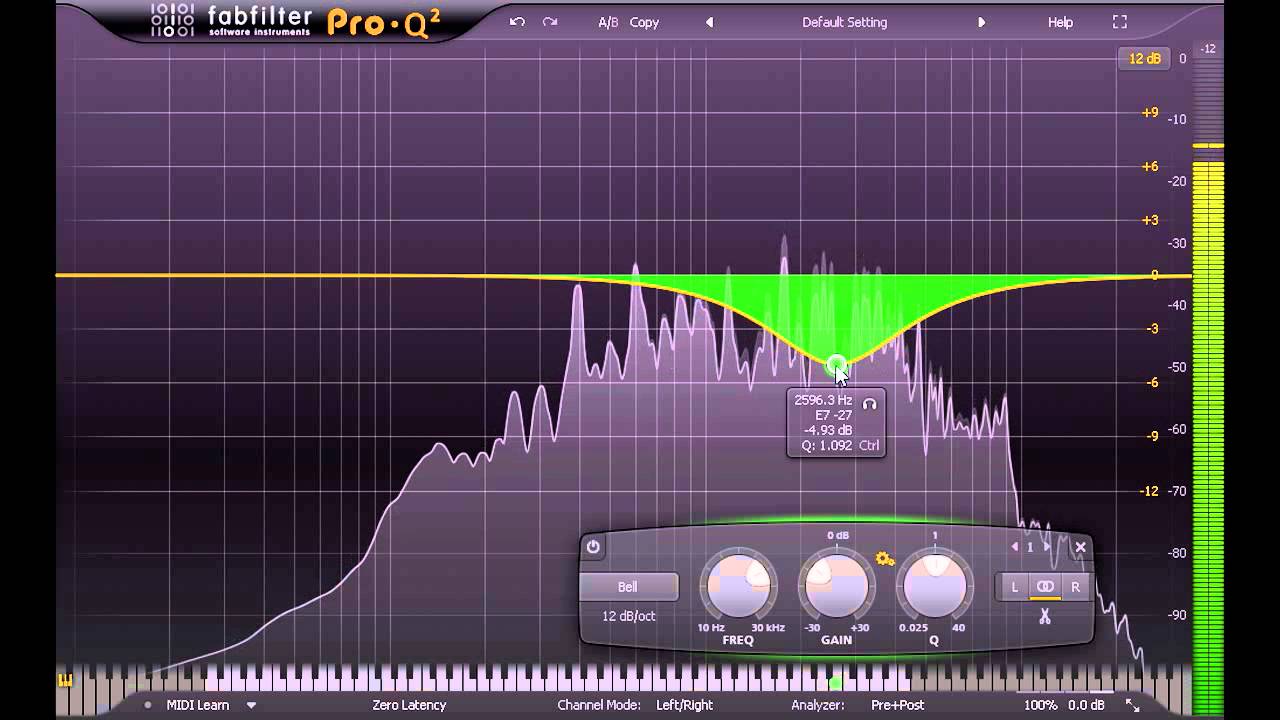The height and width of the screenshot is (720, 1280).
Task: Open the Help menu
Action: [x=1060, y=22]
